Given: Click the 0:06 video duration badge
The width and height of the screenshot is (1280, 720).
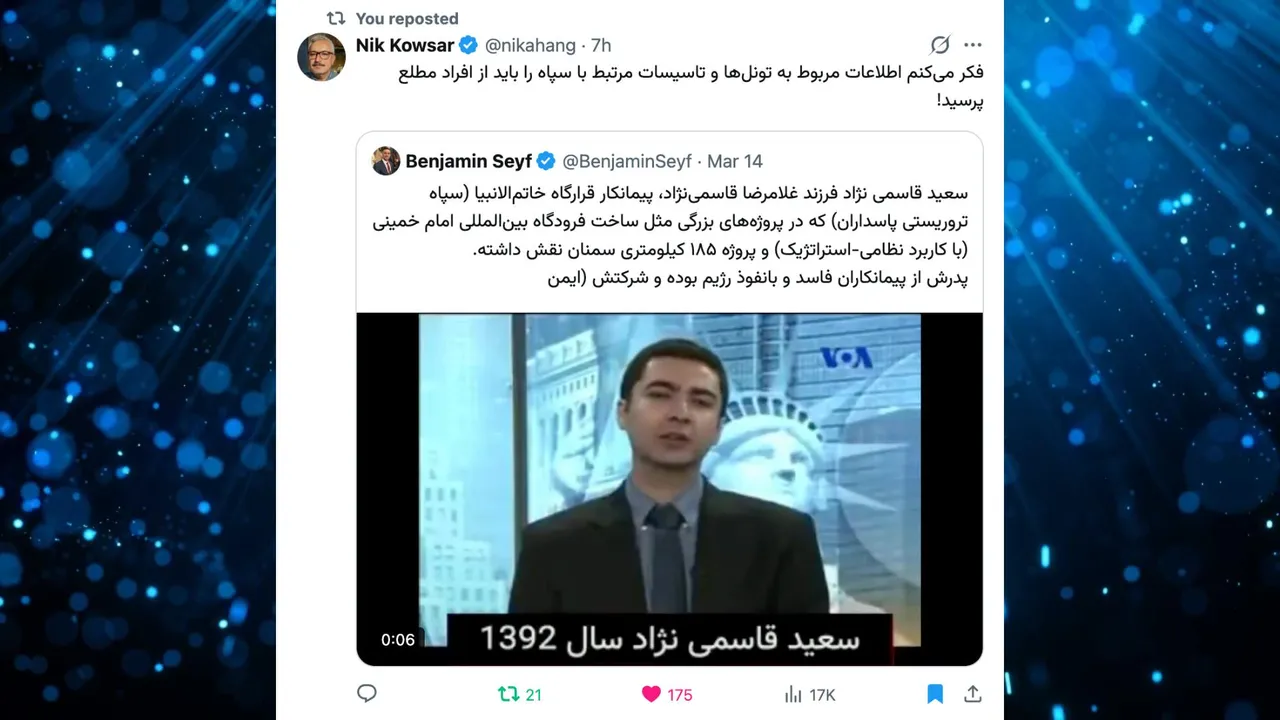Looking at the screenshot, I should click(398, 640).
